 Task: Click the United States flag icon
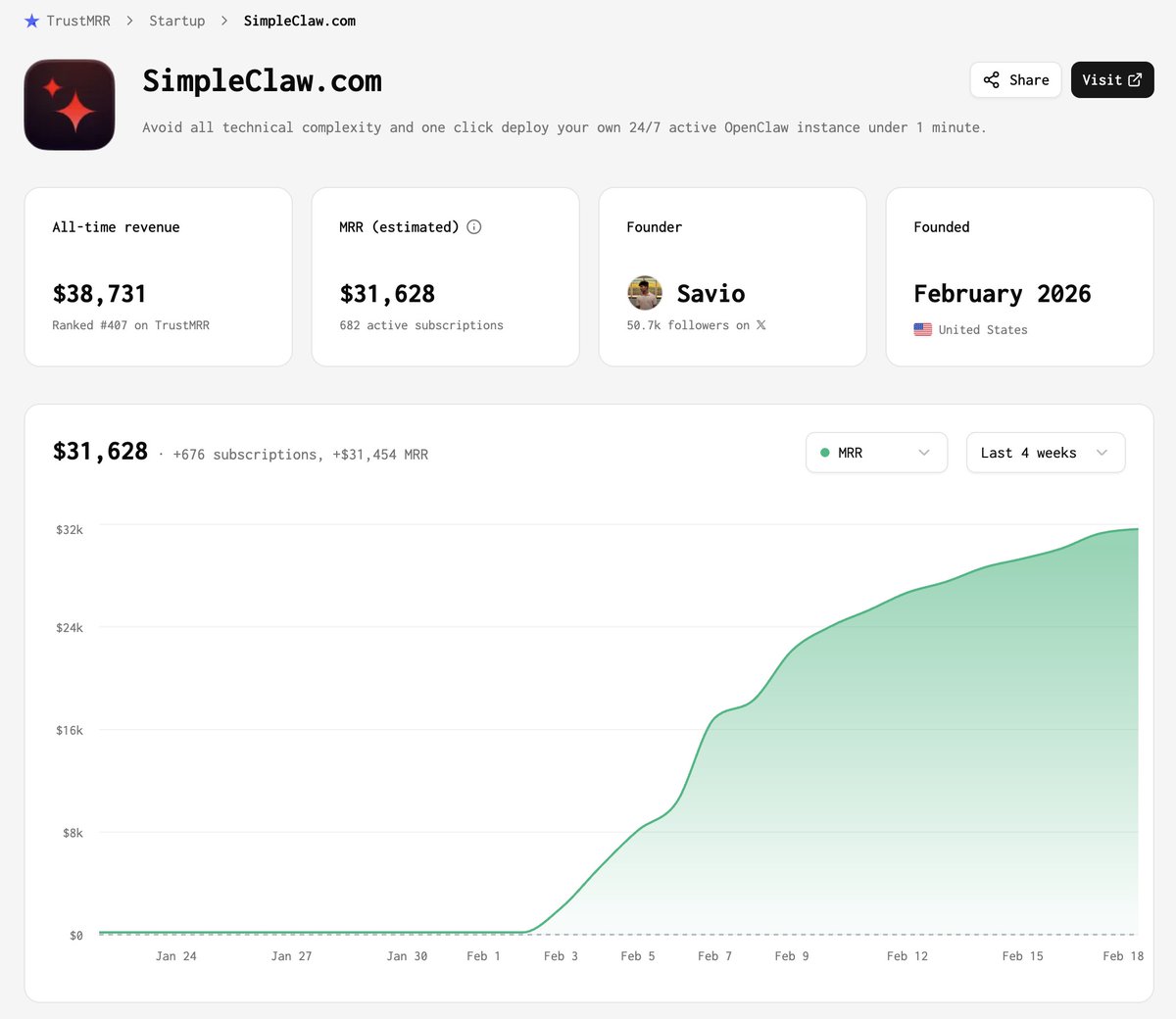(923, 329)
